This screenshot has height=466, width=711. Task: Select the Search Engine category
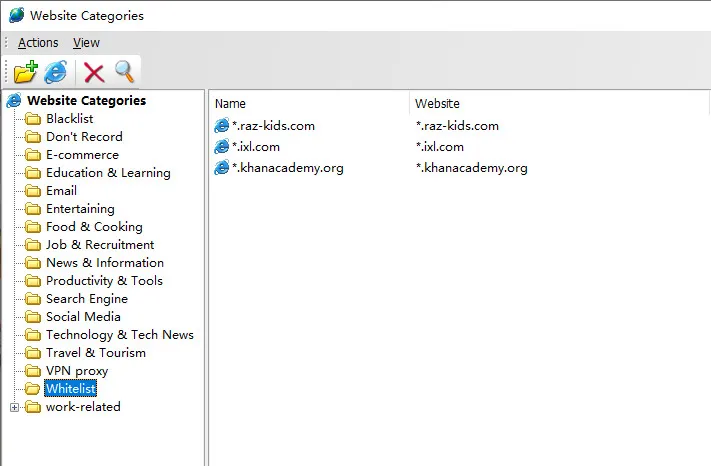pos(87,299)
